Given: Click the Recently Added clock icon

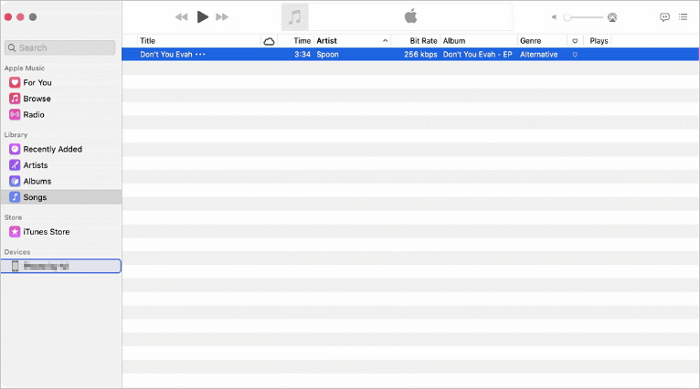Looking at the screenshot, I should (x=15, y=149).
